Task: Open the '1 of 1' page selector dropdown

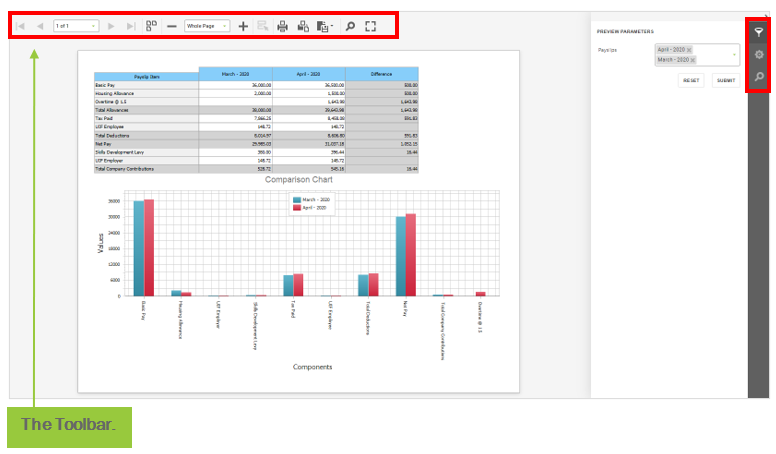Action: click(x=76, y=26)
